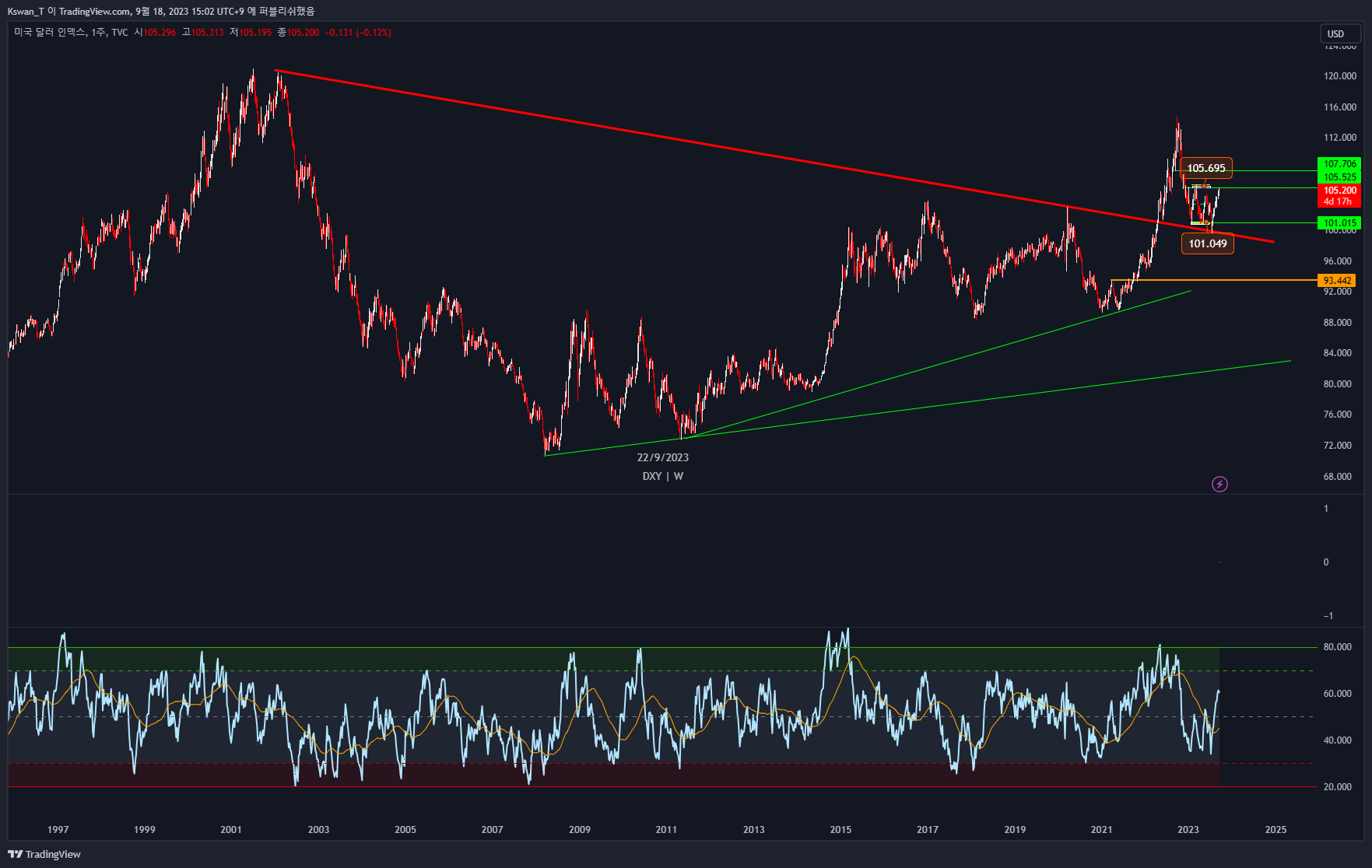Click the 2015 year on time axis
Viewport: 1372px width, 868px height.
pos(840,829)
